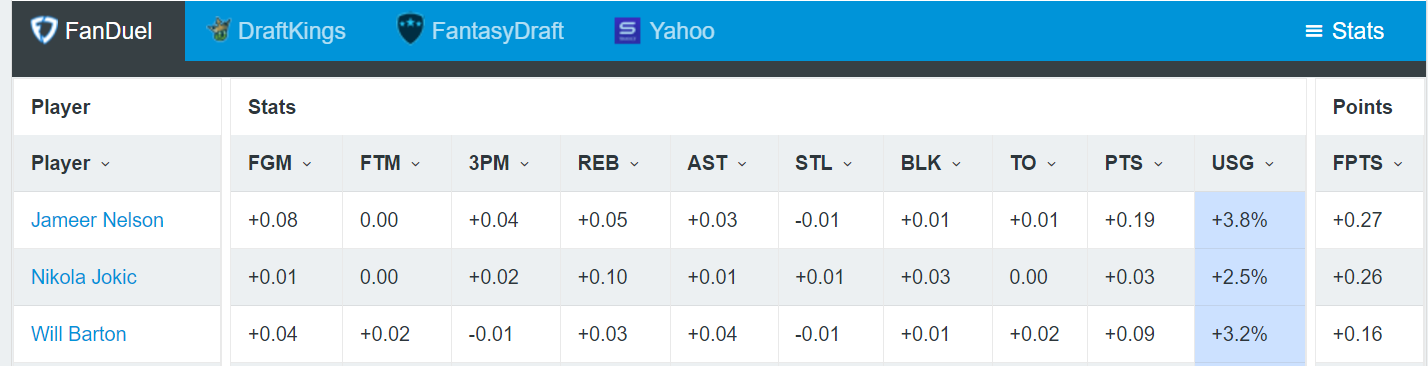This screenshot has height=366, width=1428.
Task: Open Jameer Nelson player link
Action: pos(97,220)
